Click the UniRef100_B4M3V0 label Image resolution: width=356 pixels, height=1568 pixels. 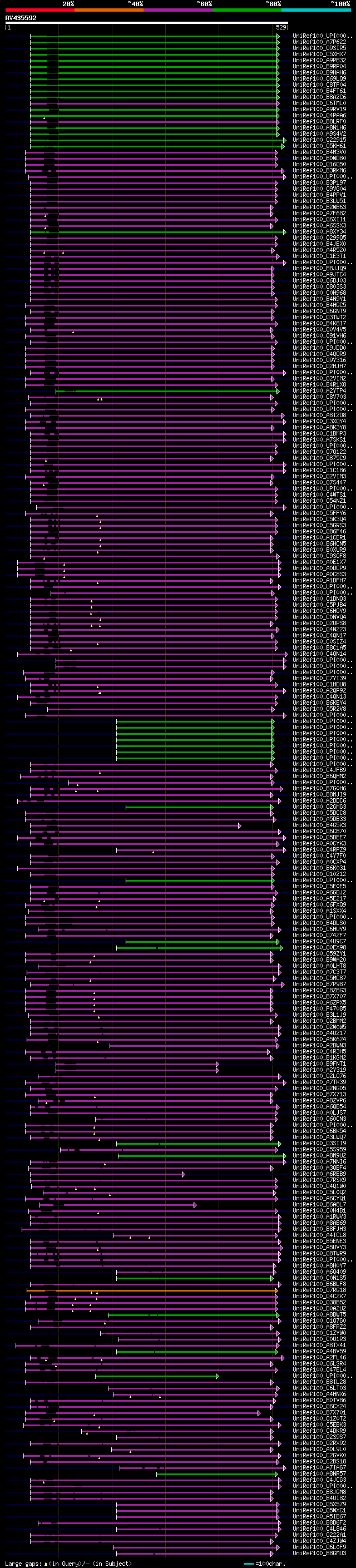[x=319, y=152]
